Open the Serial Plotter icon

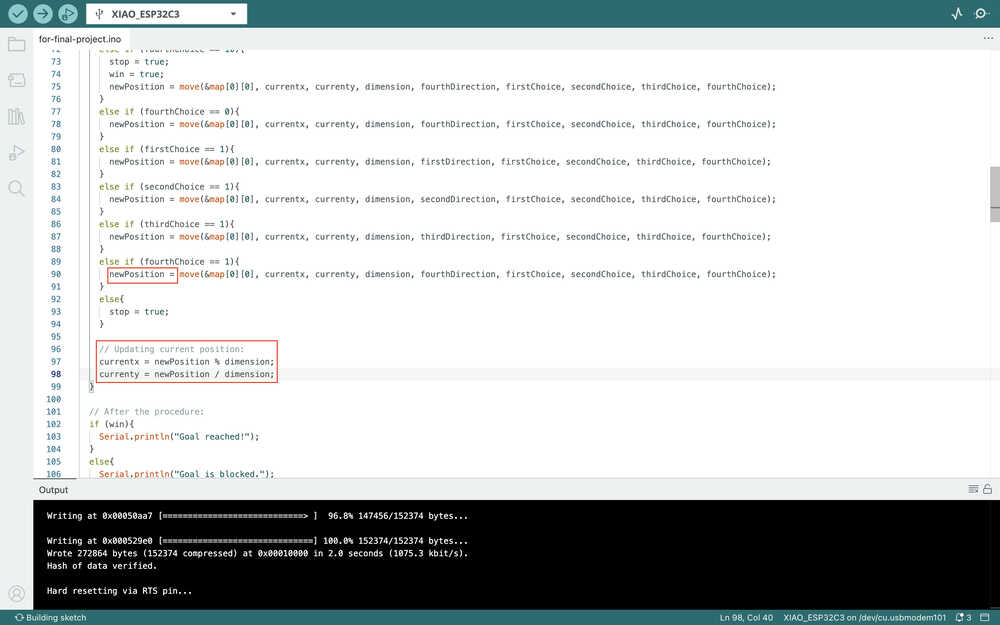tap(957, 13)
